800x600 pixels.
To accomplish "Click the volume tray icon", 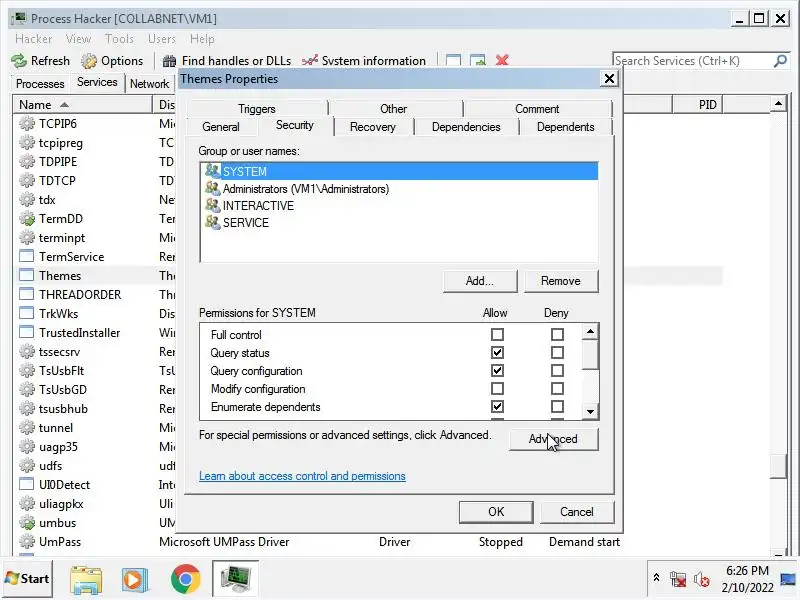I will pos(702,579).
